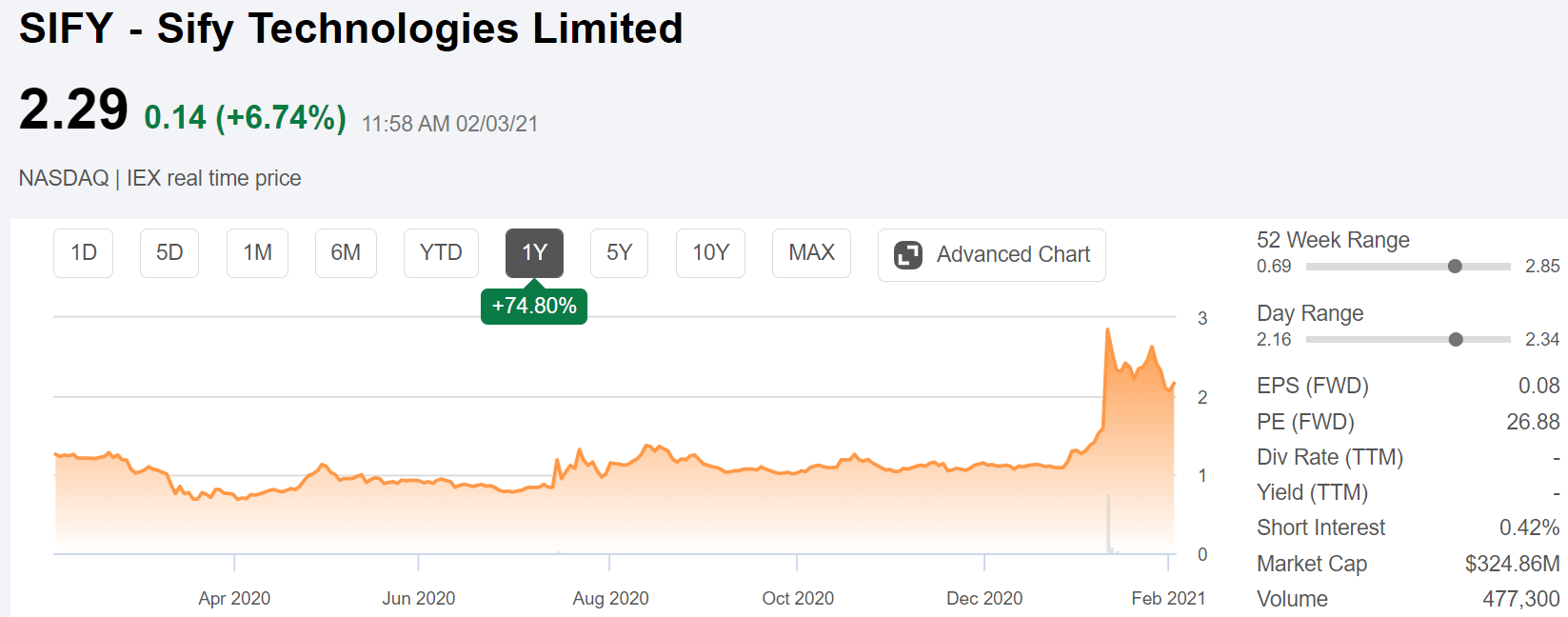The width and height of the screenshot is (1568, 617).
Task: Click the Day Range slider handle
Action: (x=1456, y=339)
